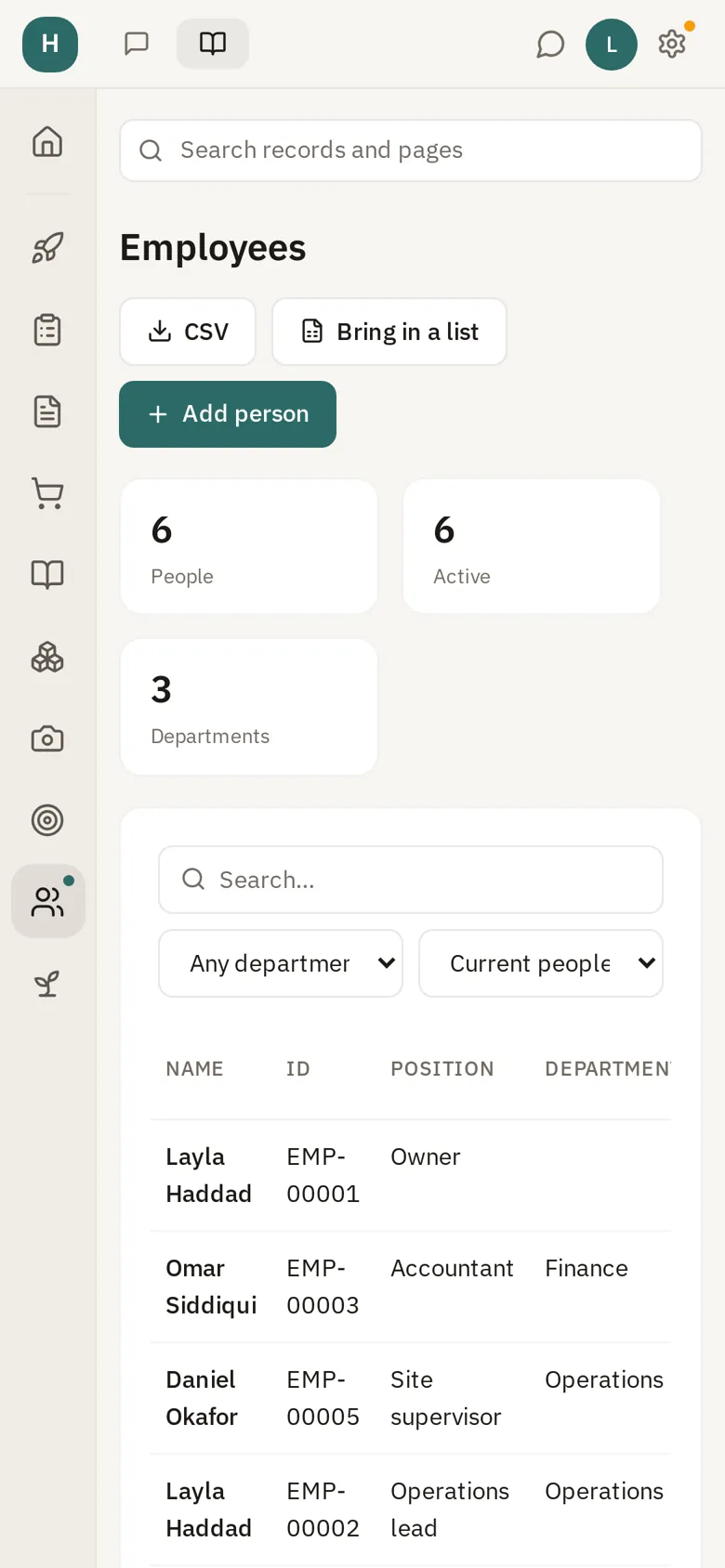Click the EMP-00001 ID cell
The image size is (725, 1568).
pos(323,1175)
